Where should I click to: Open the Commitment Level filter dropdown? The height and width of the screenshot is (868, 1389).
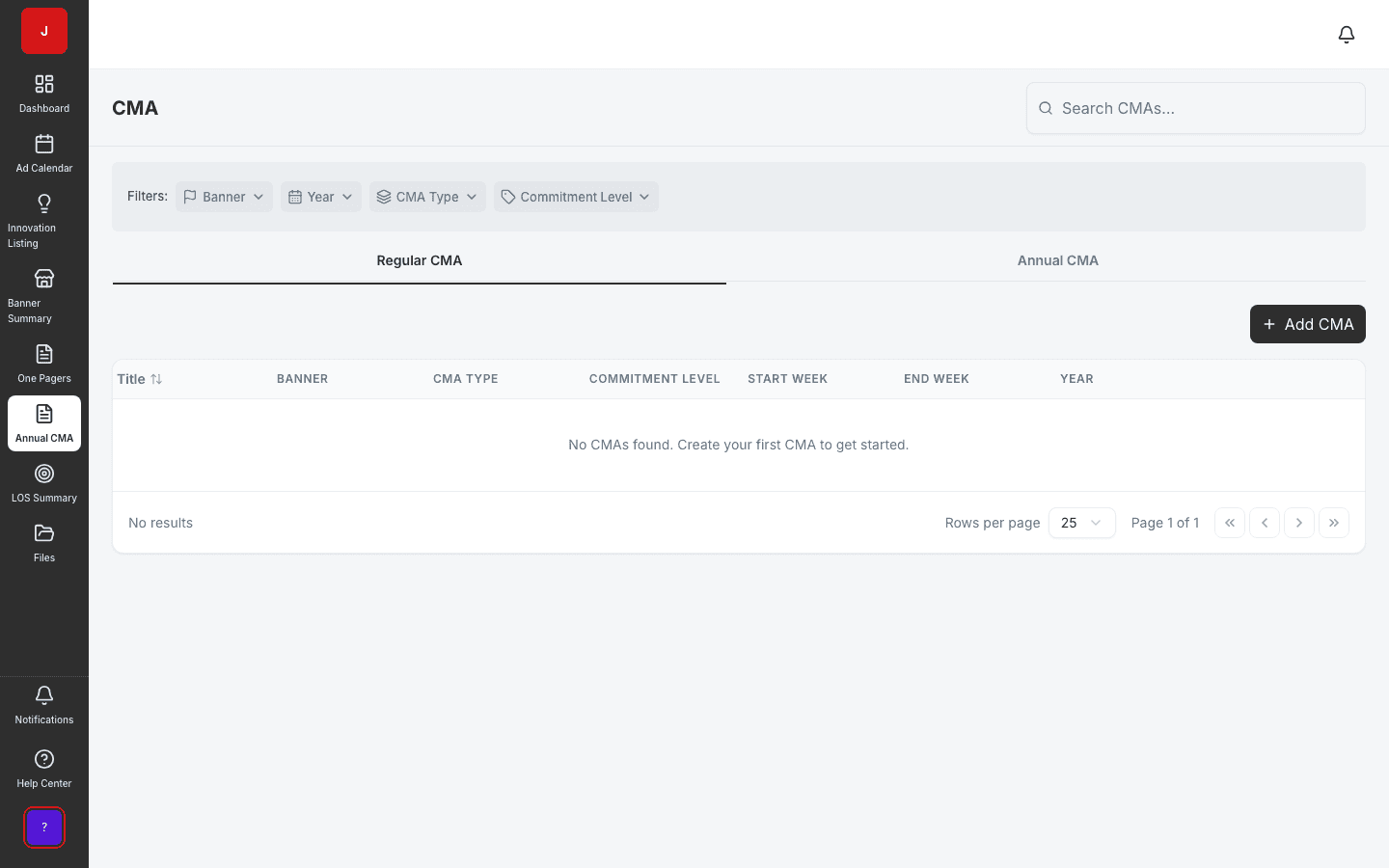pos(576,197)
